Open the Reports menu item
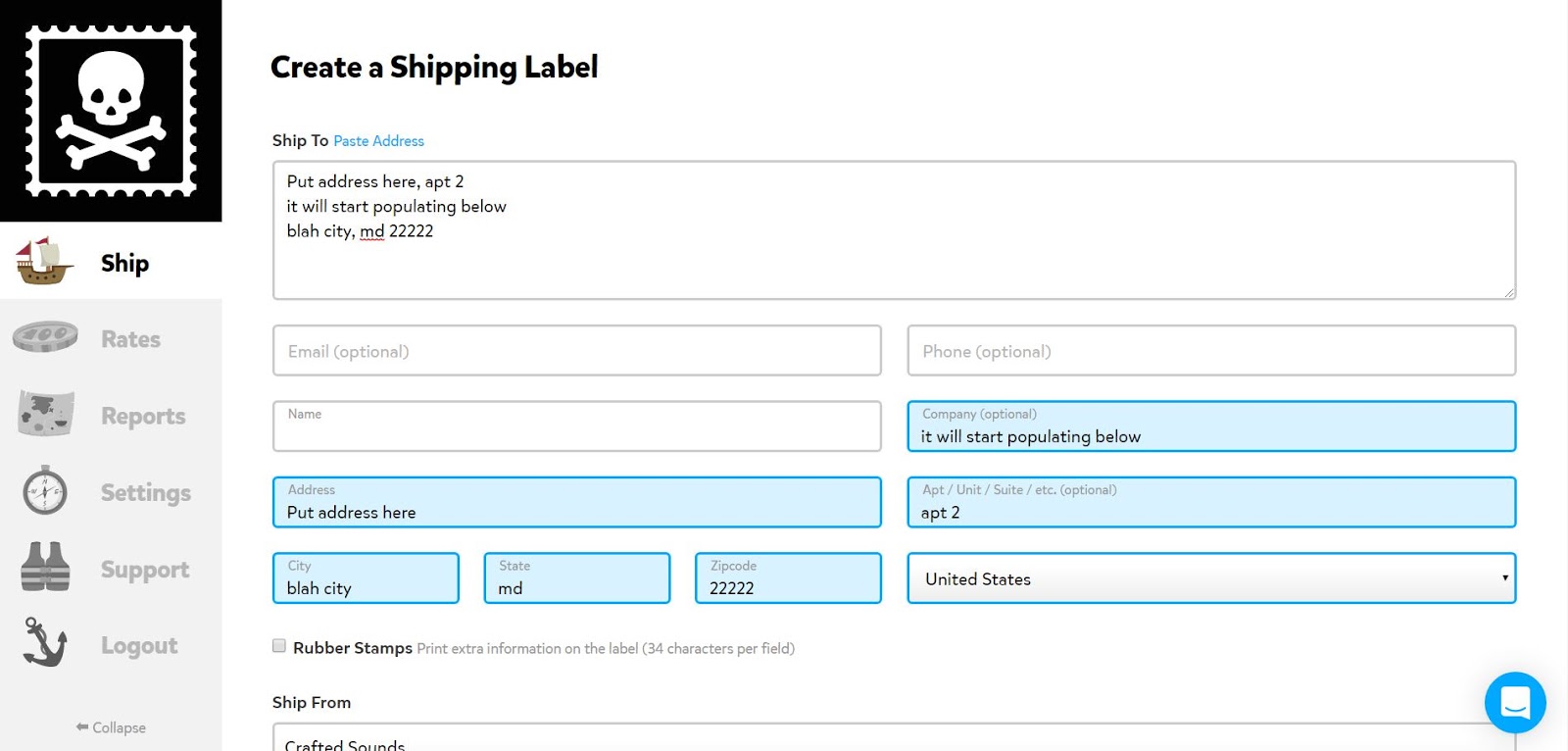This screenshot has height=751, width=1568. pyautogui.click(x=143, y=416)
